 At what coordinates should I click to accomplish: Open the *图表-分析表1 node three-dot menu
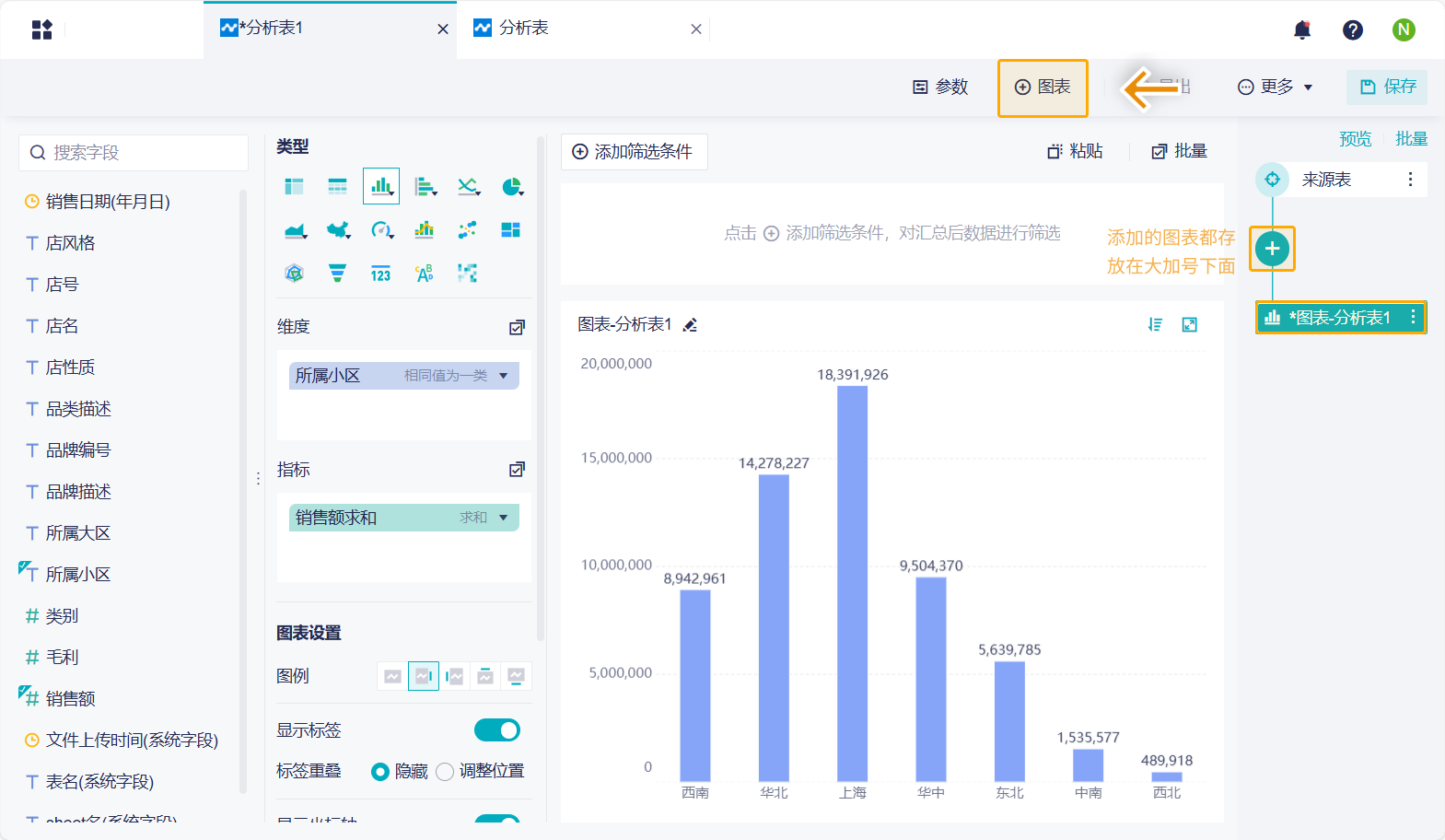pyautogui.click(x=1413, y=317)
